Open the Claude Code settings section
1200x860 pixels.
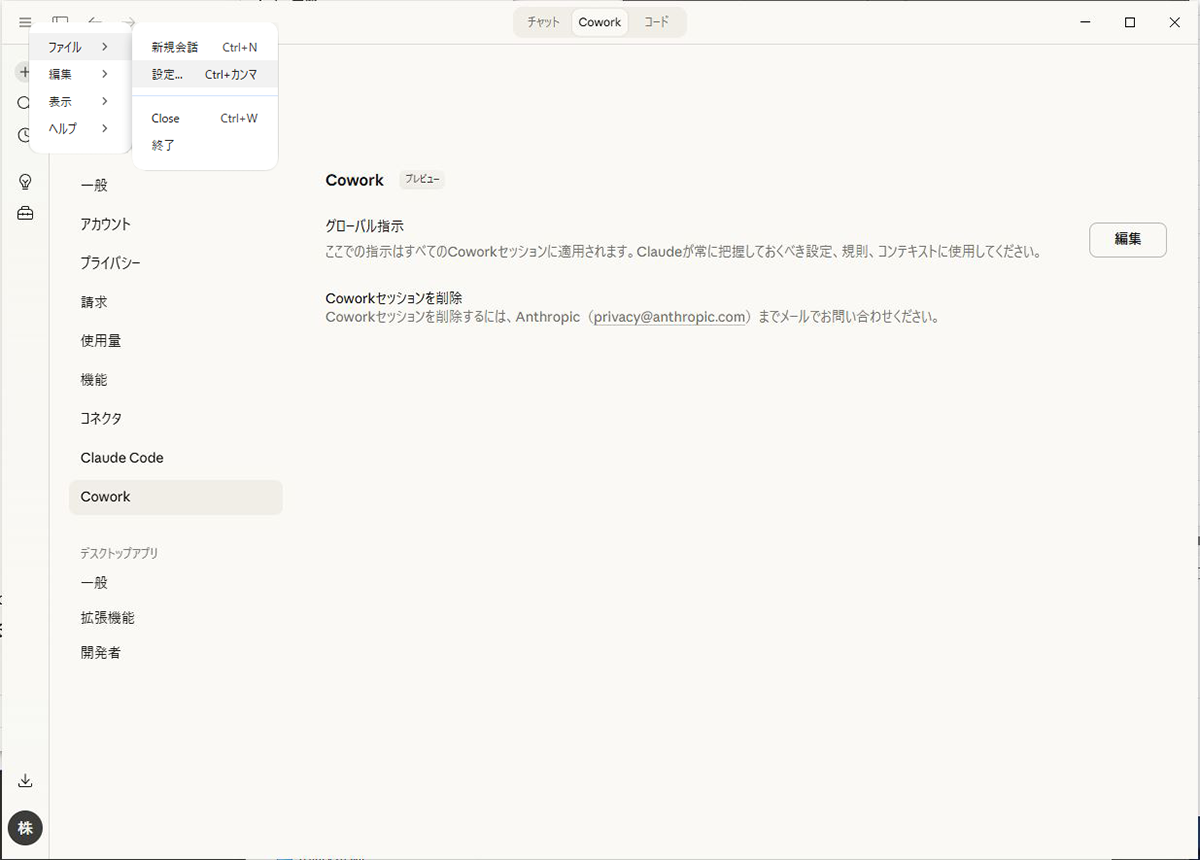[122, 458]
